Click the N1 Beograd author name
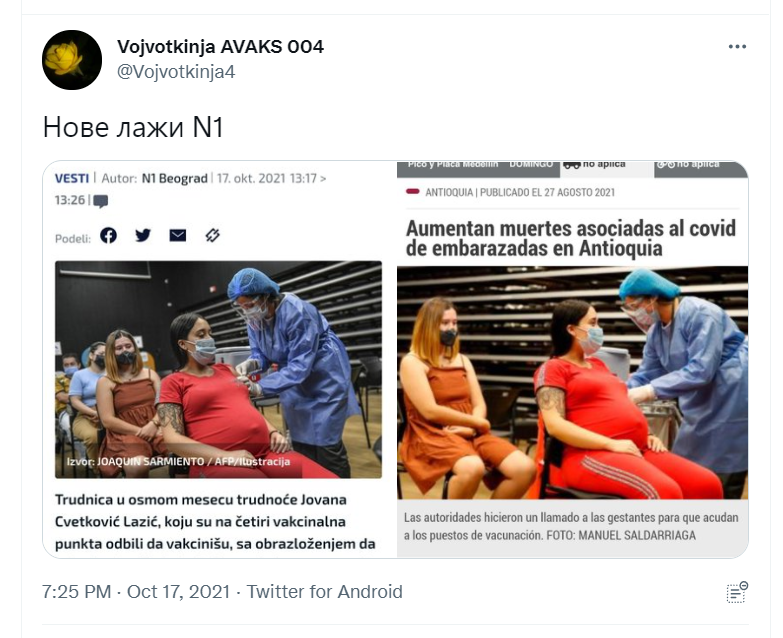This screenshot has height=638, width=783. click(175, 178)
